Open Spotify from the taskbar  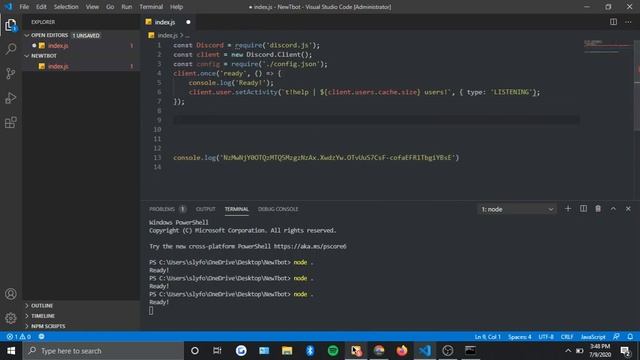[x=333, y=351]
